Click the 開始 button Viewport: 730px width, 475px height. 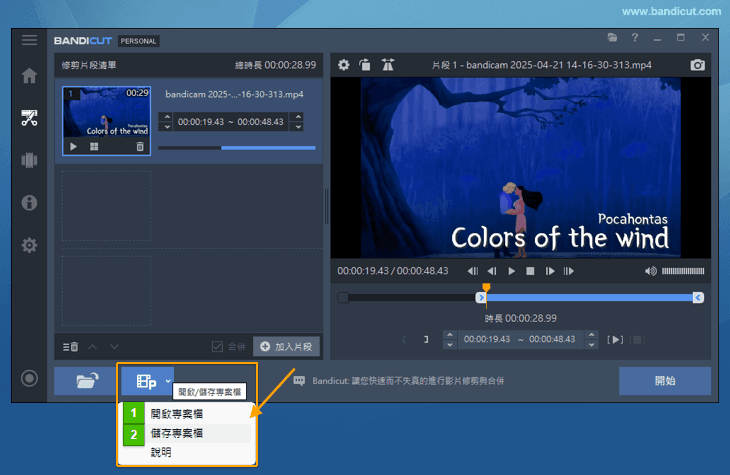[665, 381]
